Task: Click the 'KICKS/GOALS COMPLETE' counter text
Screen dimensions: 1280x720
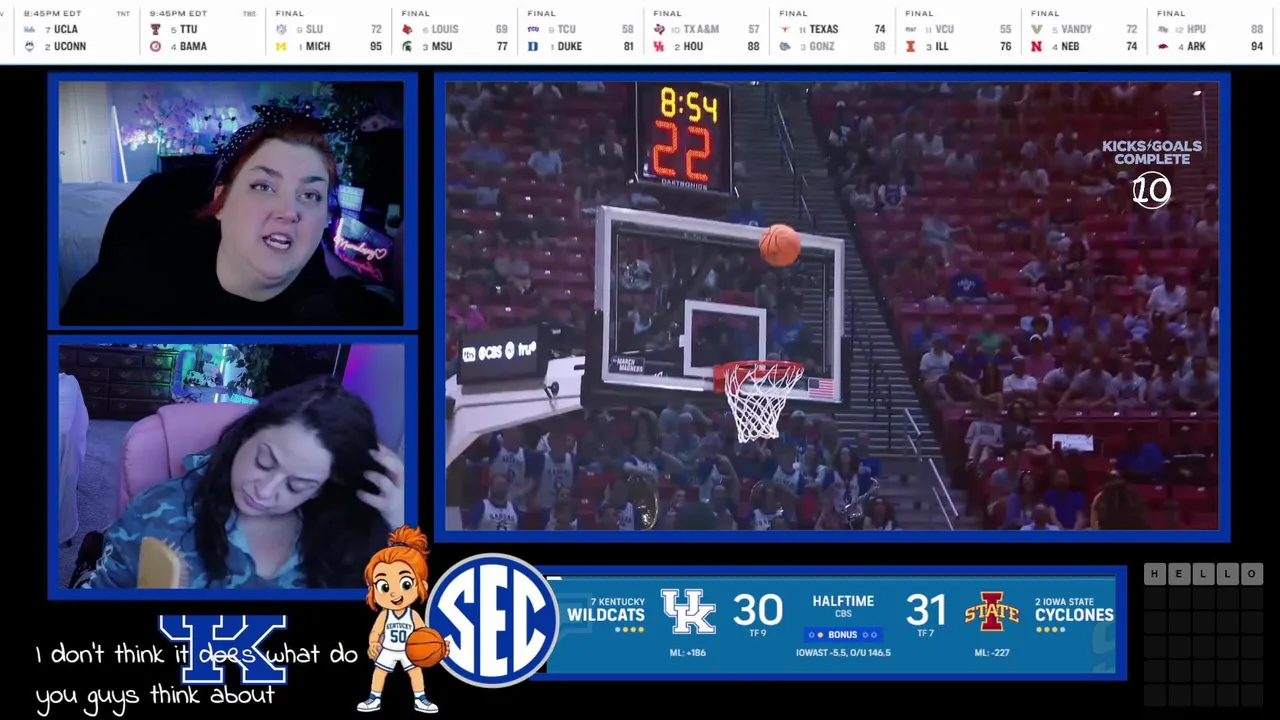Action: tap(1151, 153)
